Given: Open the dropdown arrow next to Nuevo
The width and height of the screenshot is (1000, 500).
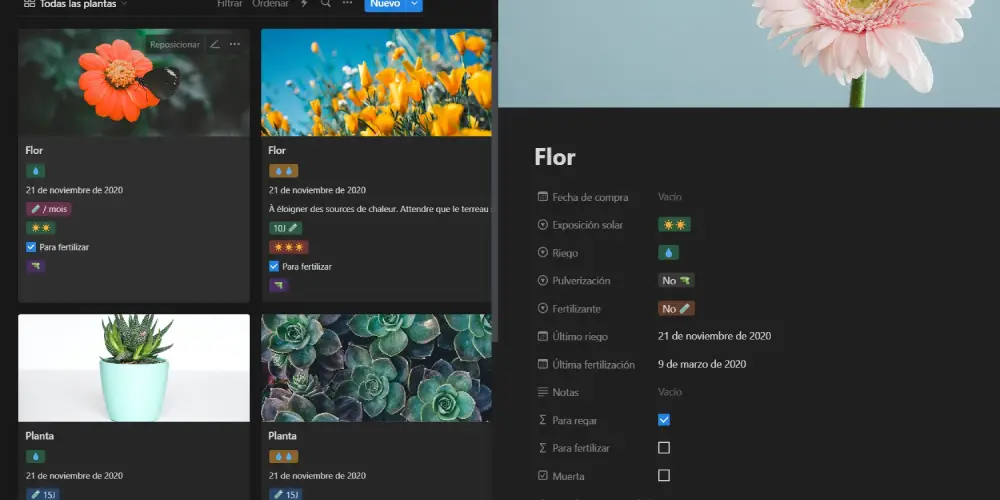Looking at the screenshot, I should (415, 4).
